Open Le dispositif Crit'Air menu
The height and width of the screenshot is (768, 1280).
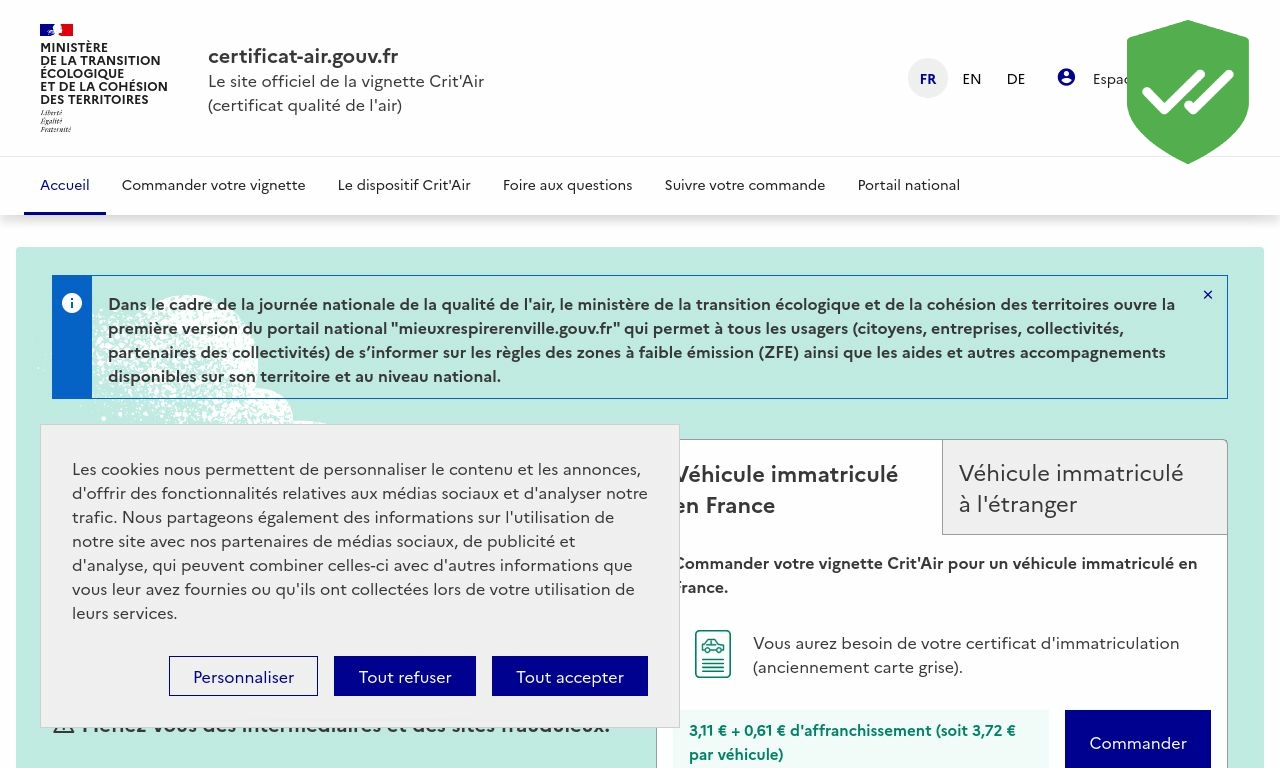pos(404,185)
